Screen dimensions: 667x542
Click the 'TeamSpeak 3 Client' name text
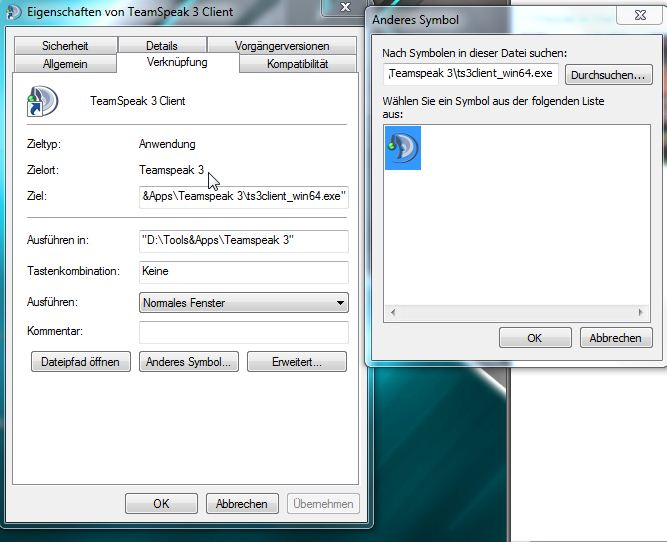(137, 101)
